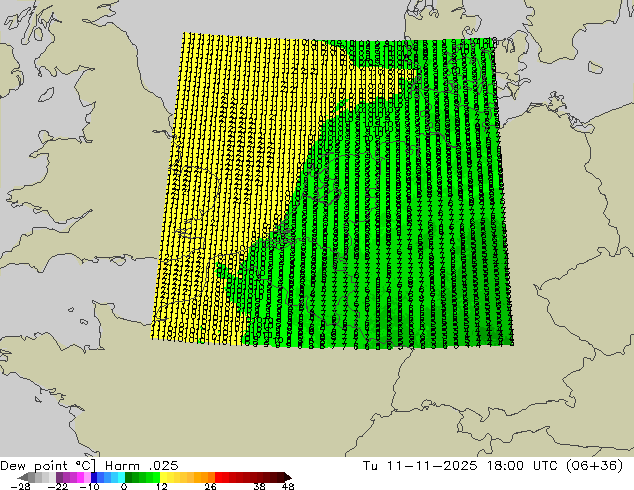Click the gray left arrow of legend bar
The image size is (634, 490).
[x=23, y=477]
